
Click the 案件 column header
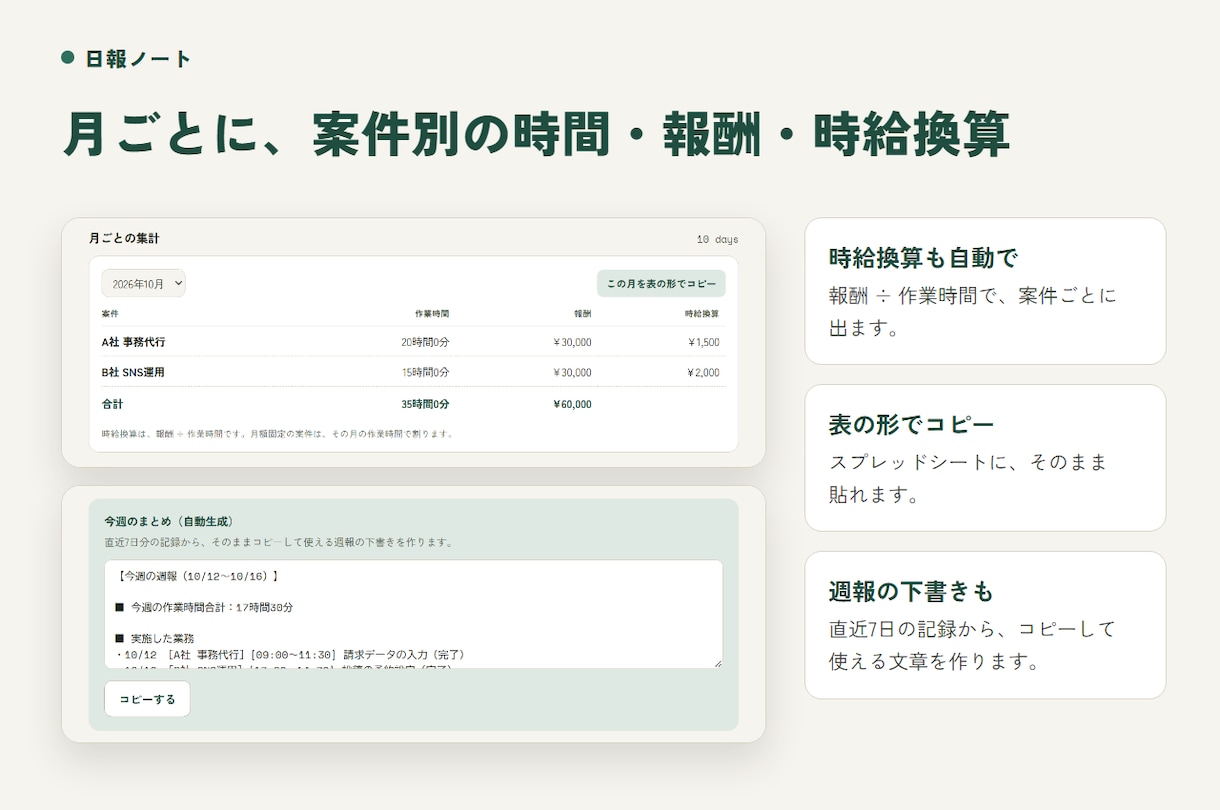tap(110, 314)
